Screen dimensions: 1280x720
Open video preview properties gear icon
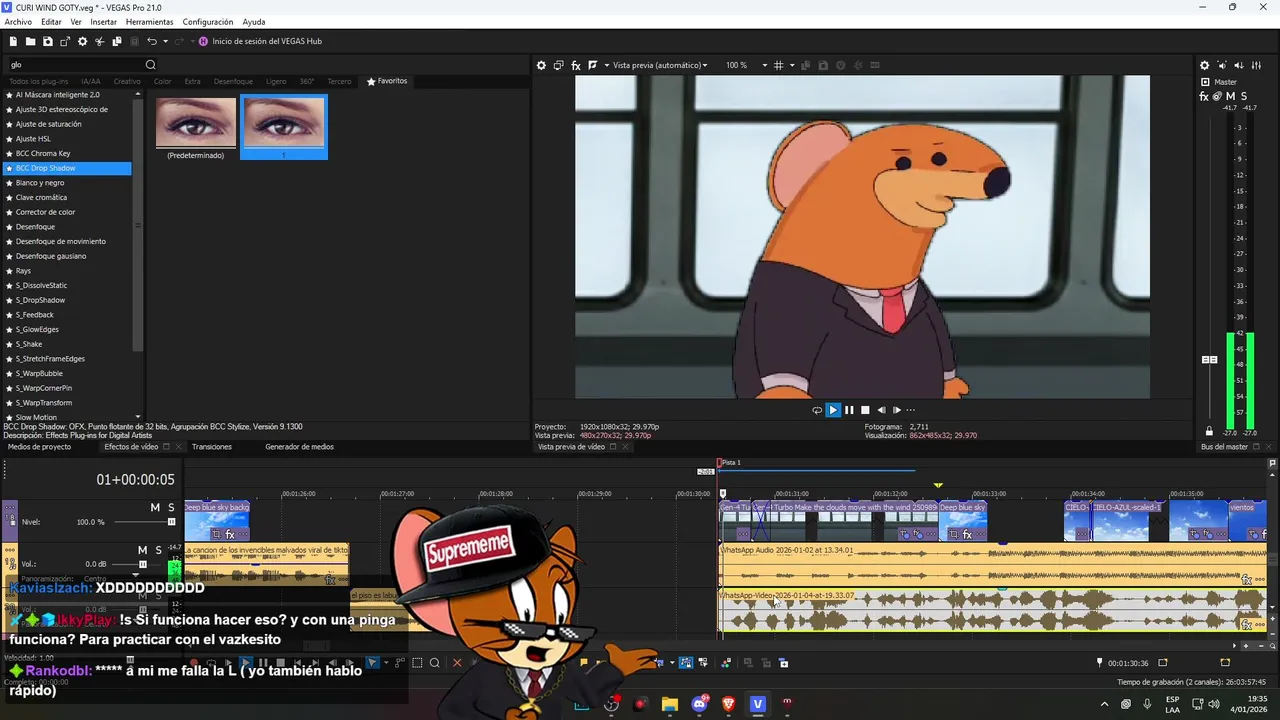point(541,65)
